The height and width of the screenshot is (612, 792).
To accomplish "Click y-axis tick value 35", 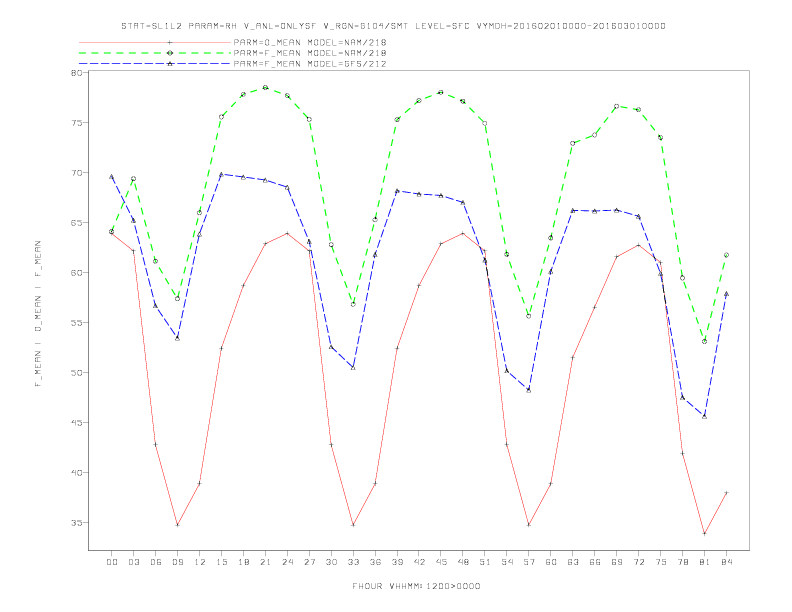I will click(77, 523).
